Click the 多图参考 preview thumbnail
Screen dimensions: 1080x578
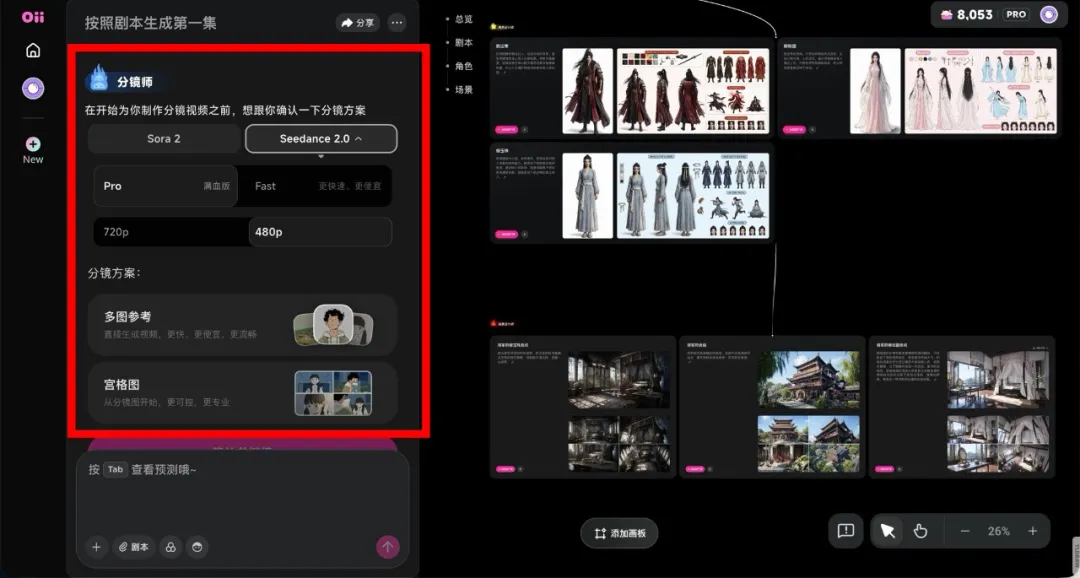334,325
